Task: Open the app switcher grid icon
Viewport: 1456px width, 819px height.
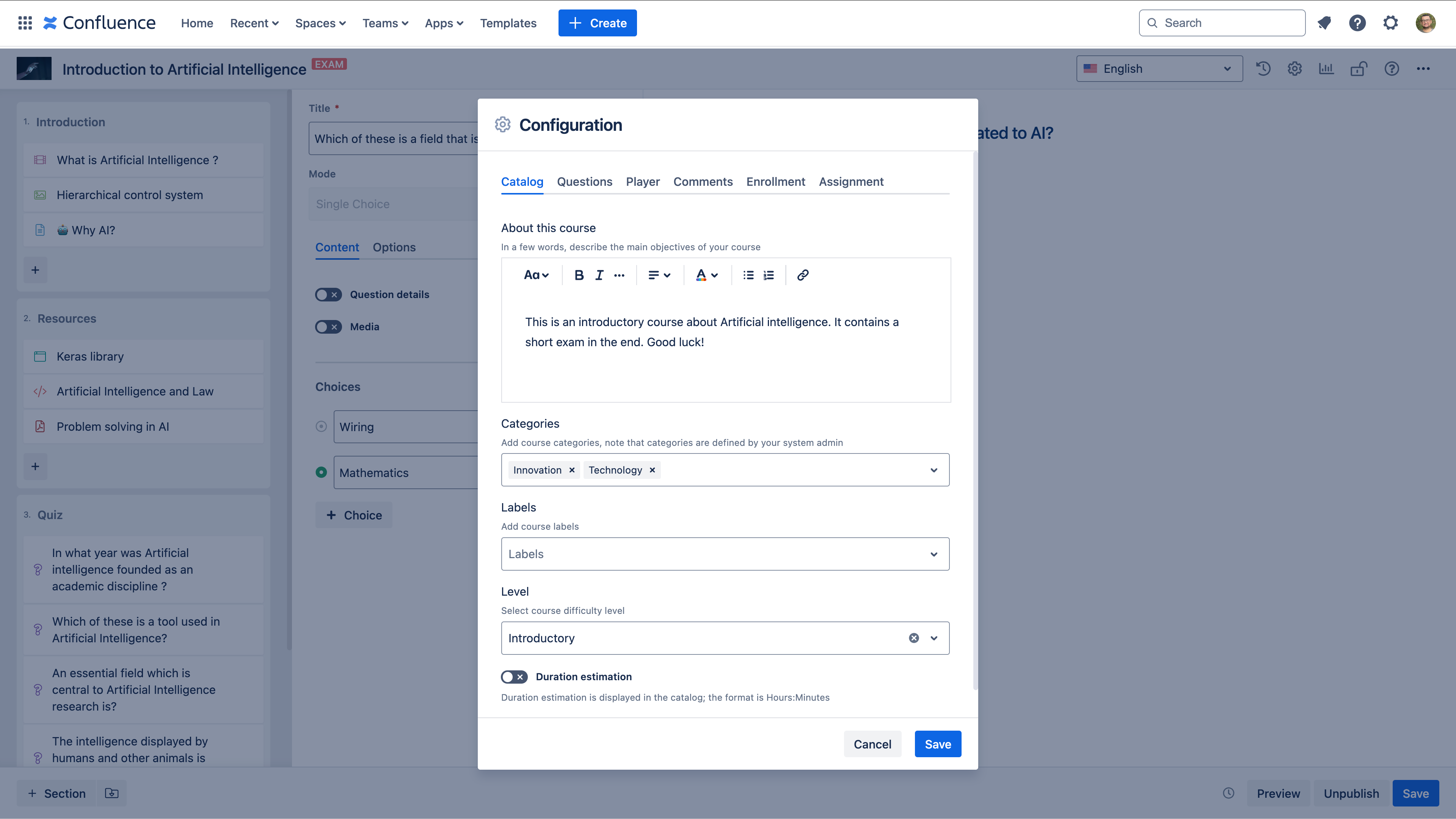Action: [x=25, y=23]
